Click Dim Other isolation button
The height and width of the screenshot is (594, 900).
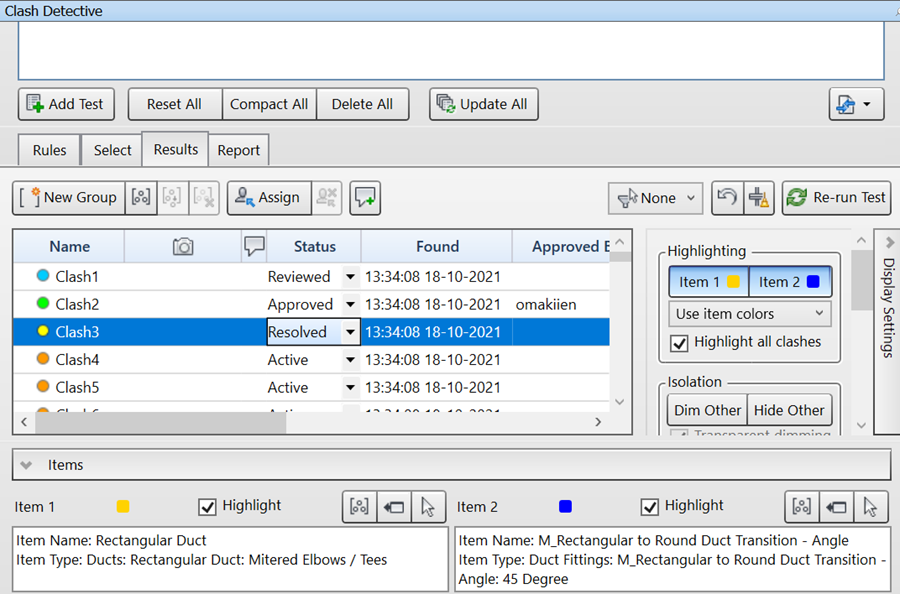[x=707, y=410]
